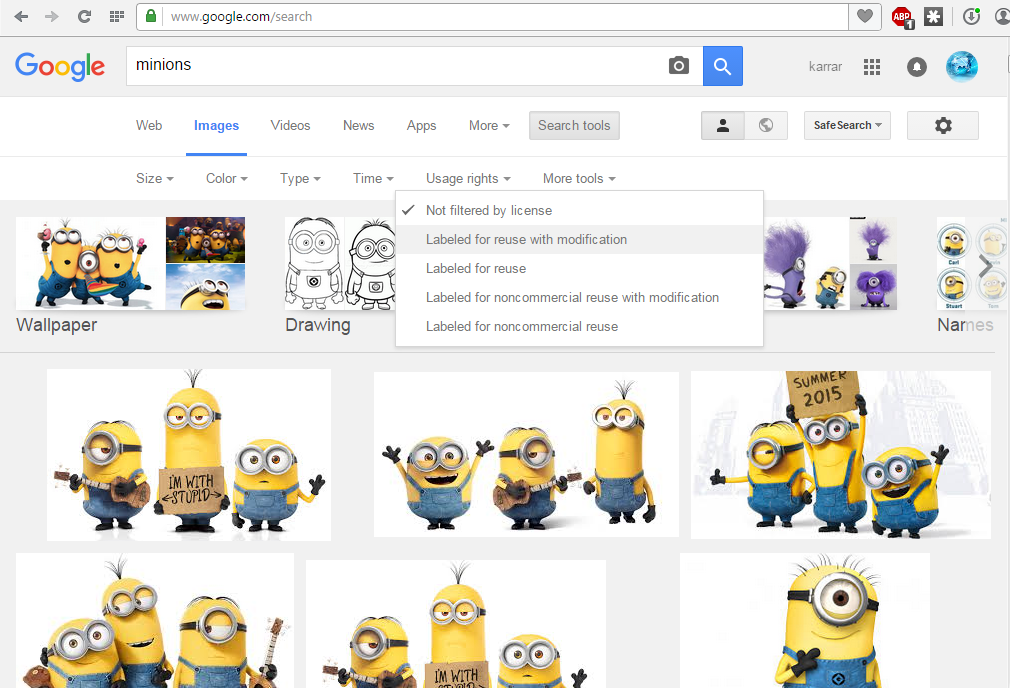Switch to the Web tab

coord(149,126)
